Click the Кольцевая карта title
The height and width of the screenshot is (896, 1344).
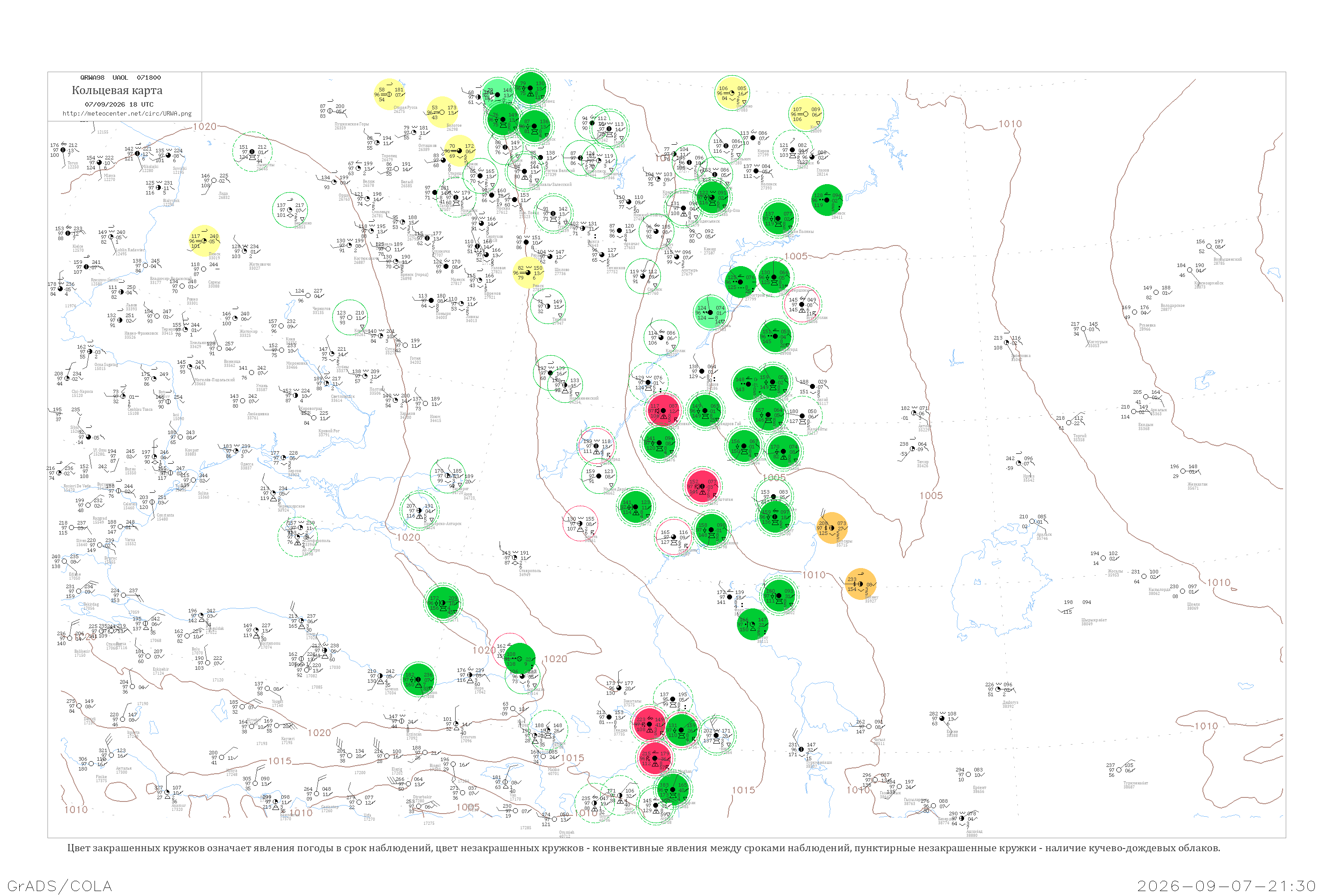117,90
